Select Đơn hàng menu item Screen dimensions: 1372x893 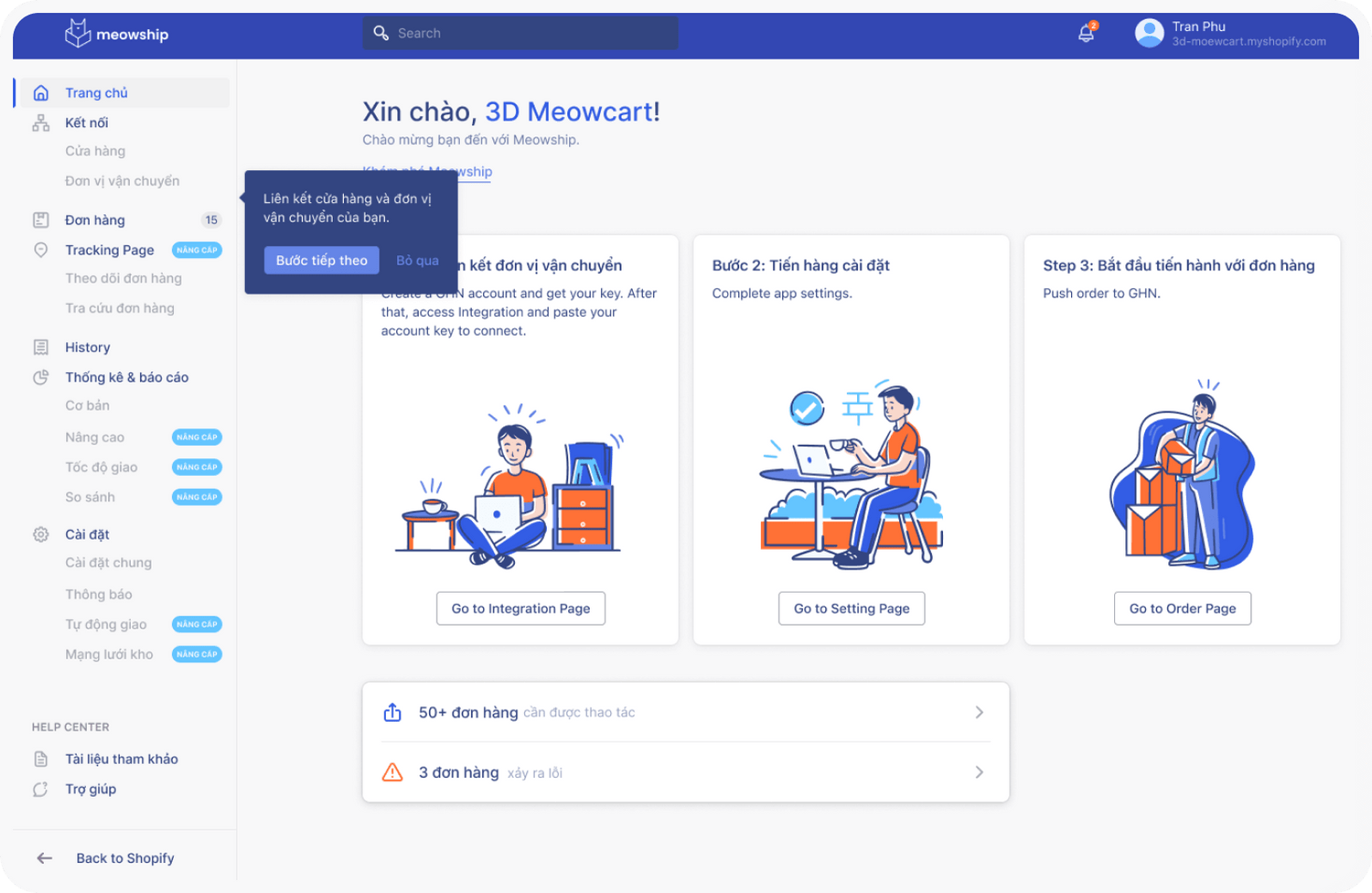coord(95,220)
